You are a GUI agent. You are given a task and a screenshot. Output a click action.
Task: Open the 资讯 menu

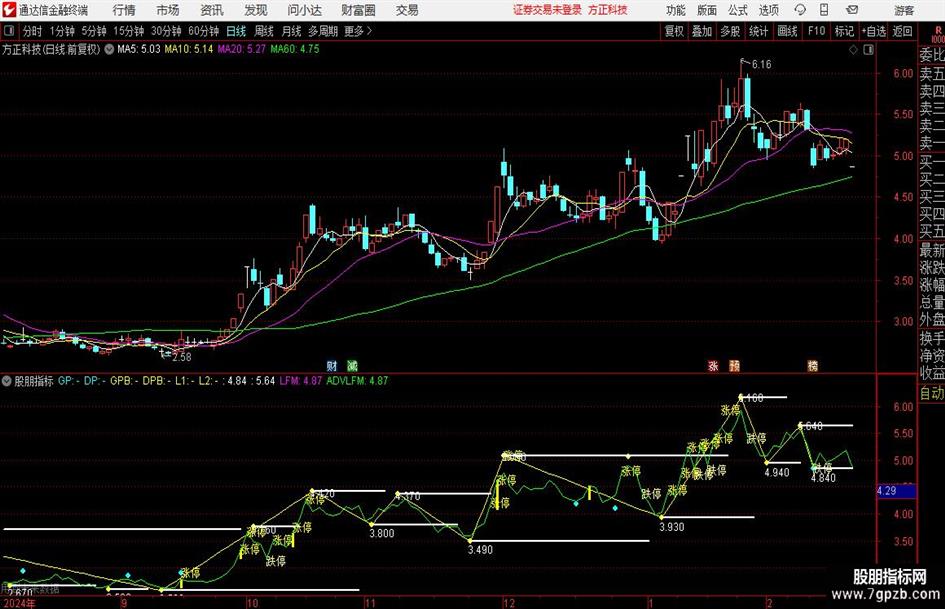point(212,10)
